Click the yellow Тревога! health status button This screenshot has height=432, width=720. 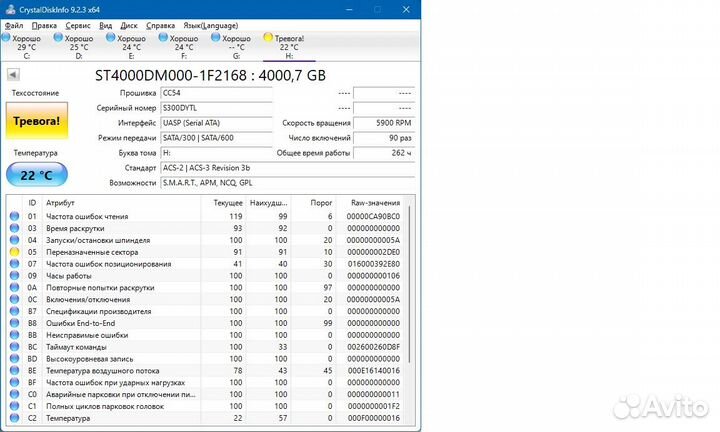(x=37, y=121)
